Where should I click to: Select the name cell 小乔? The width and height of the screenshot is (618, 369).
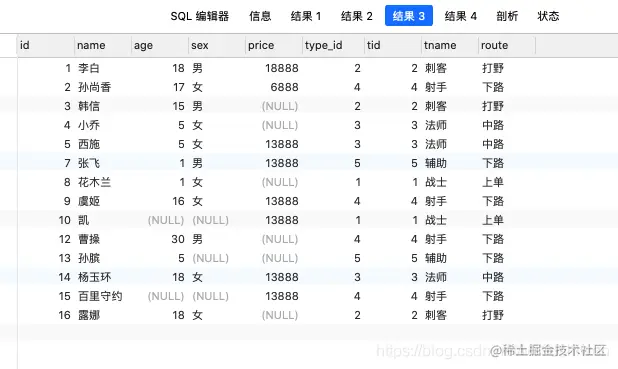coord(89,125)
